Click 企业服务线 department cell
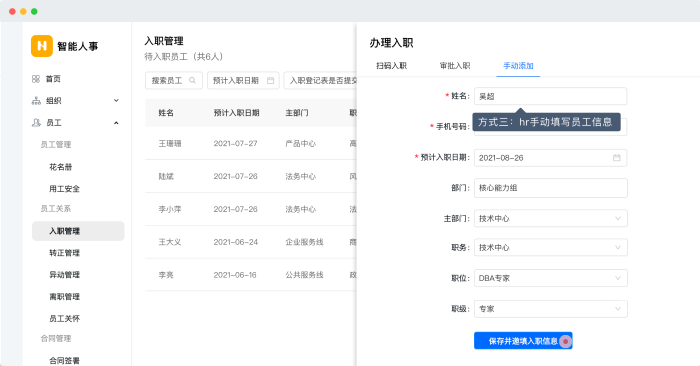Screen dimensions: 700x366 tap(304, 242)
